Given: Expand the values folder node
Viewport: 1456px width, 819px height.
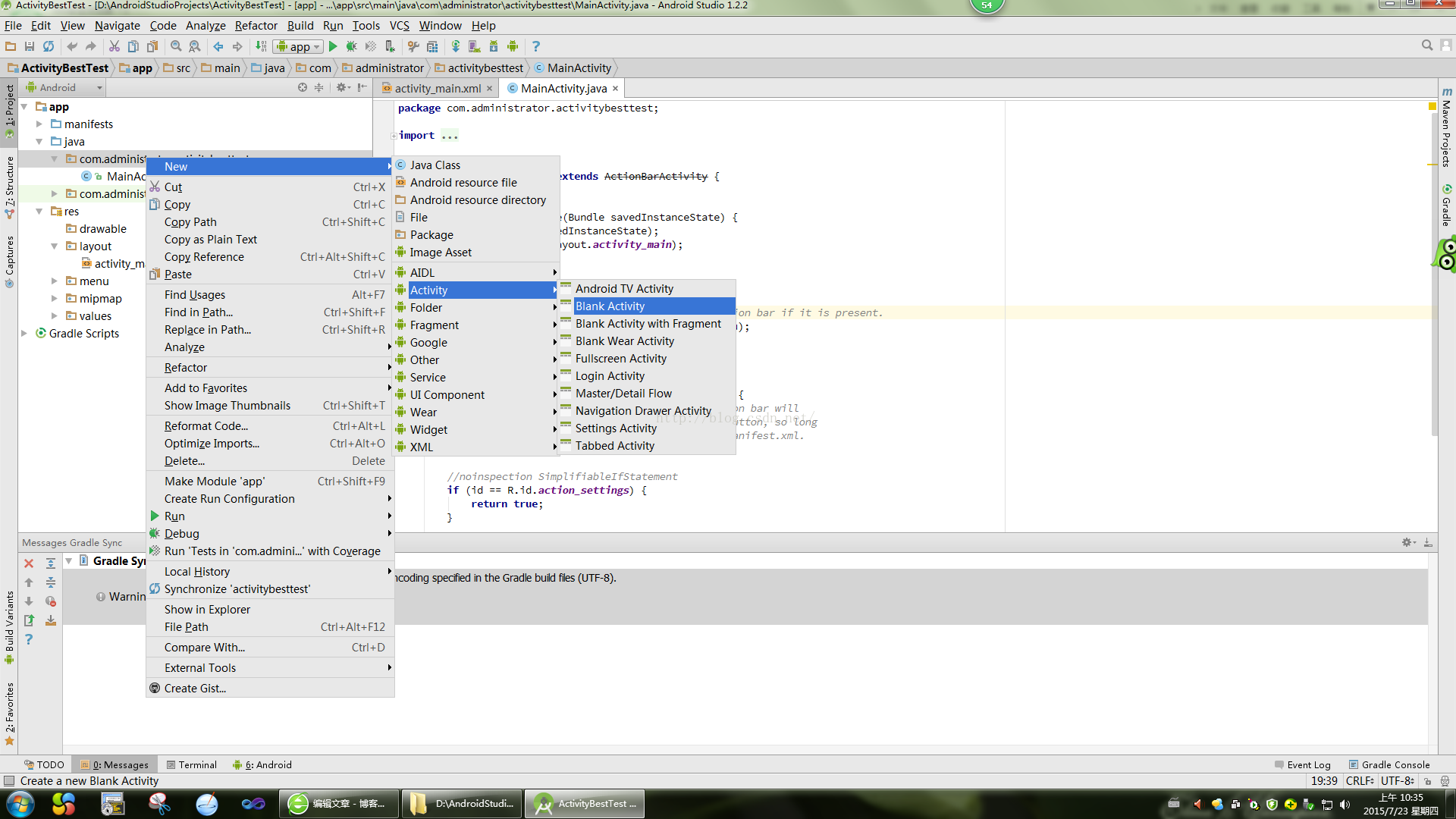Looking at the screenshot, I should (x=55, y=316).
